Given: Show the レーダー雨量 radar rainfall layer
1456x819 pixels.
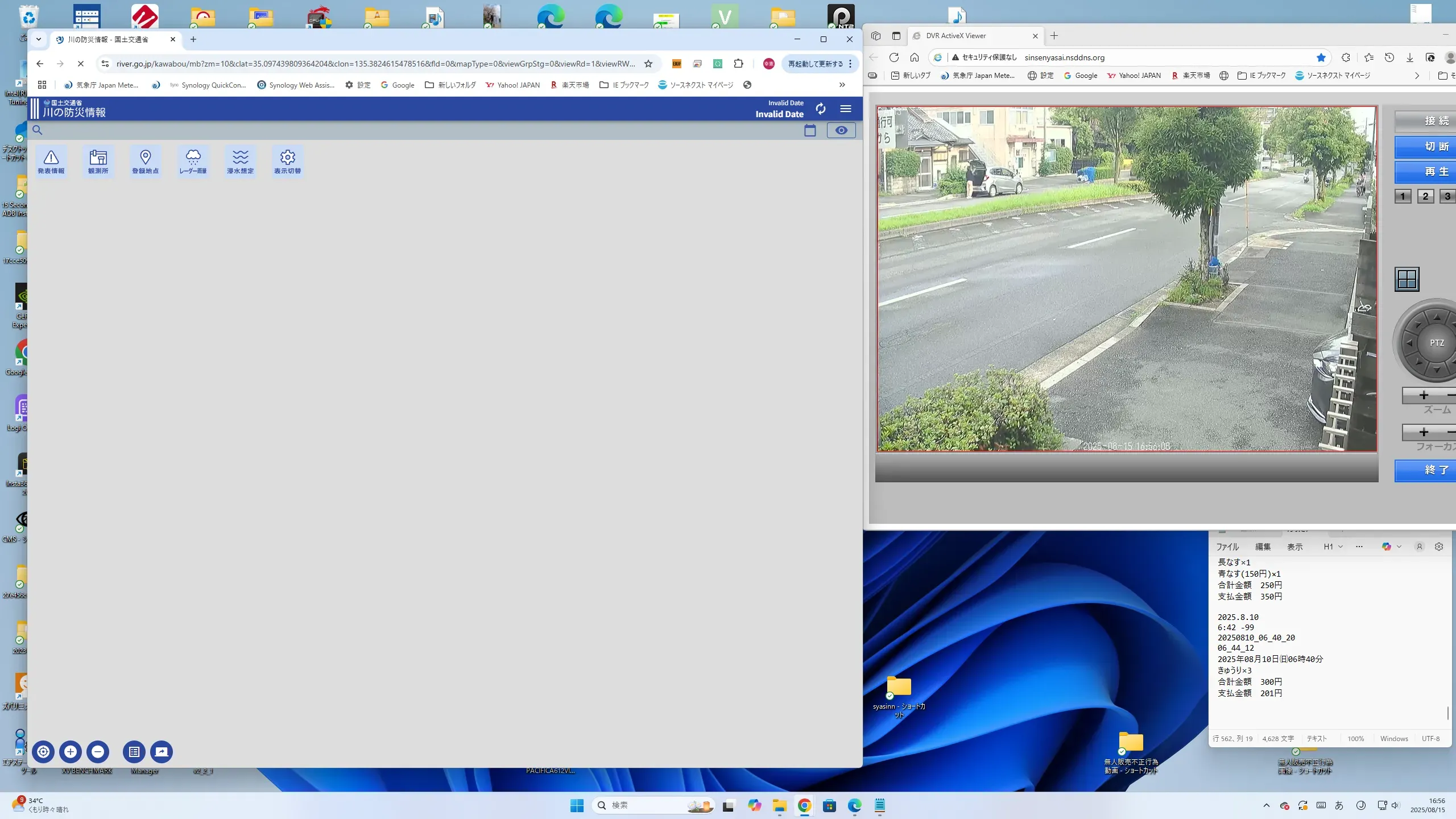Looking at the screenshot, I should 193,162.
